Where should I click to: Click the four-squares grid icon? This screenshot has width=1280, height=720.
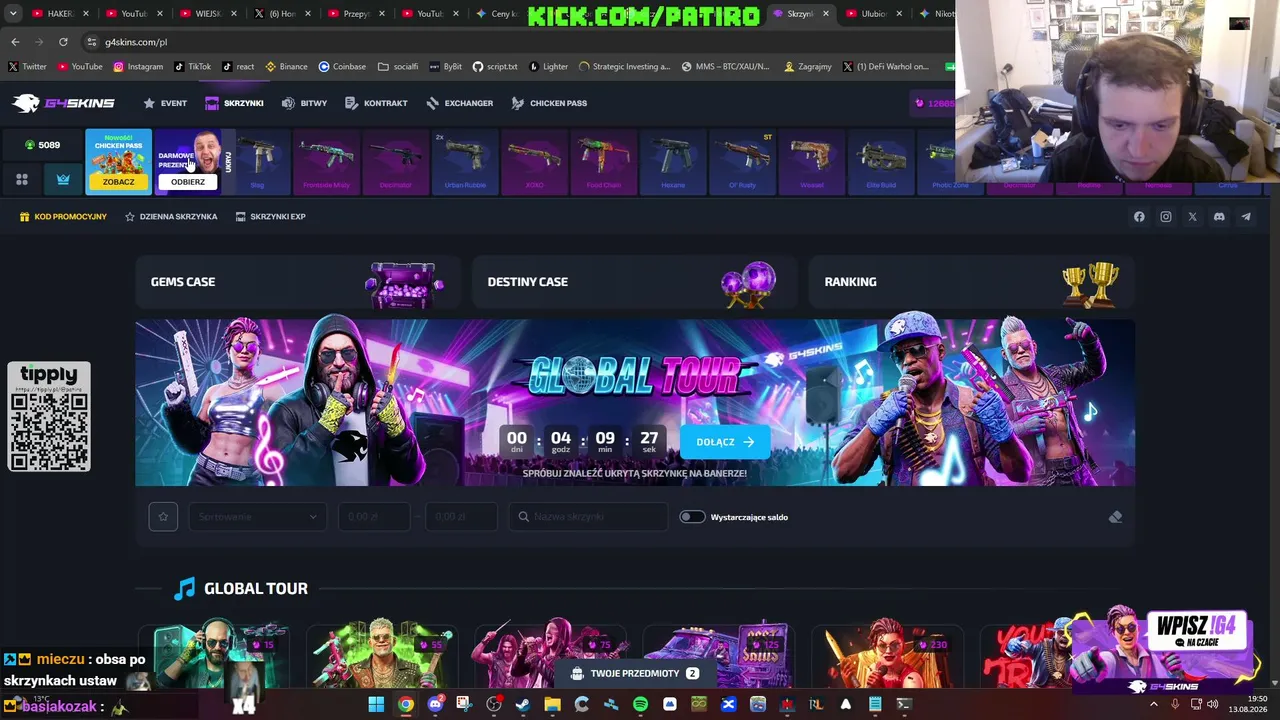[22, 179]
